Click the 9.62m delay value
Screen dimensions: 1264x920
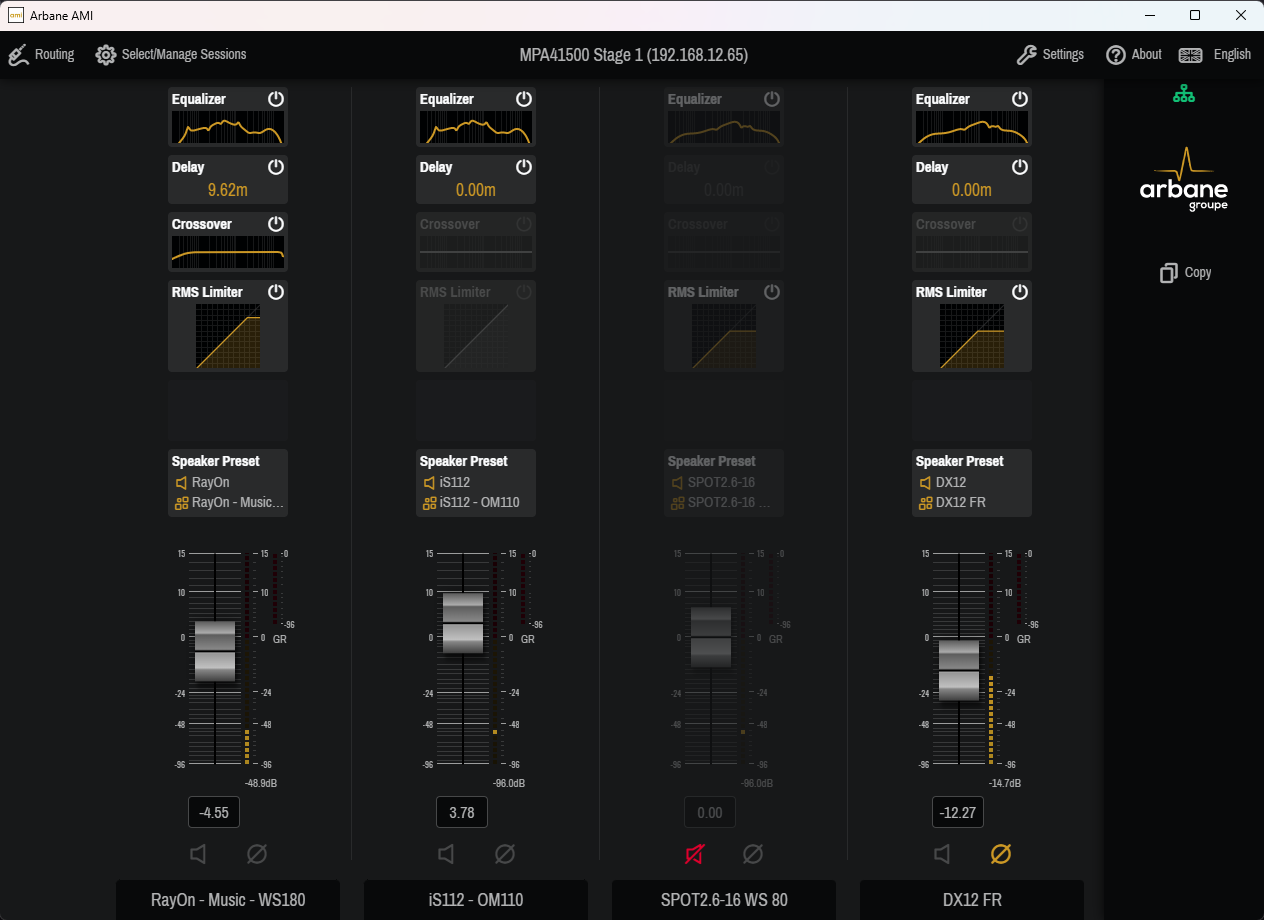click(228, 190)
